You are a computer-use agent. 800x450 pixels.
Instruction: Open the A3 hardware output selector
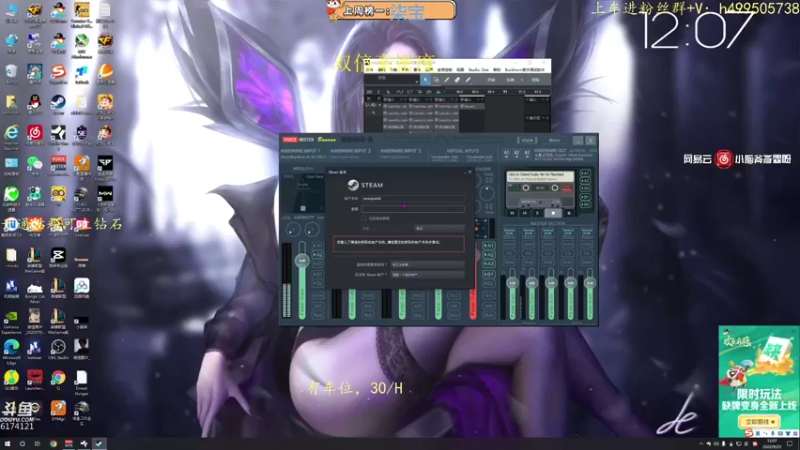click(x=527, y=153)
